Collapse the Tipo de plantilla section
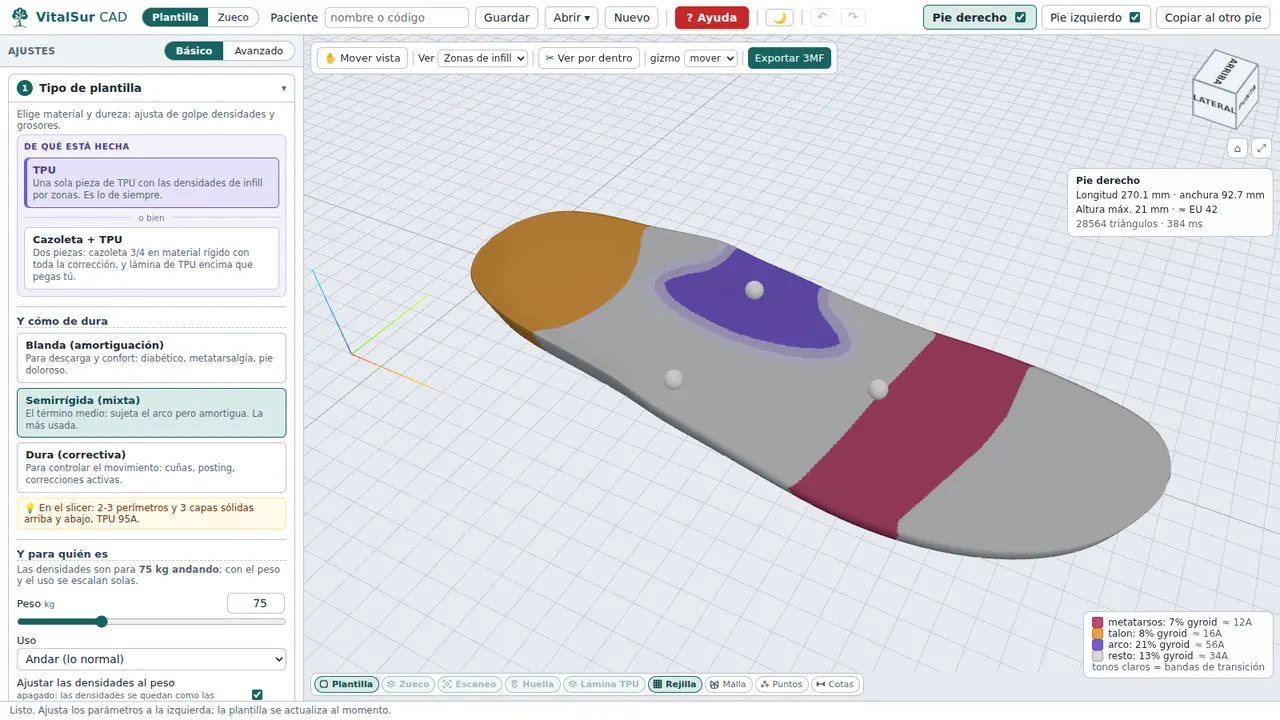Image resolution: width=1280 pixels, height=720 pixels. pyautogui.click(x=284, y=88)
